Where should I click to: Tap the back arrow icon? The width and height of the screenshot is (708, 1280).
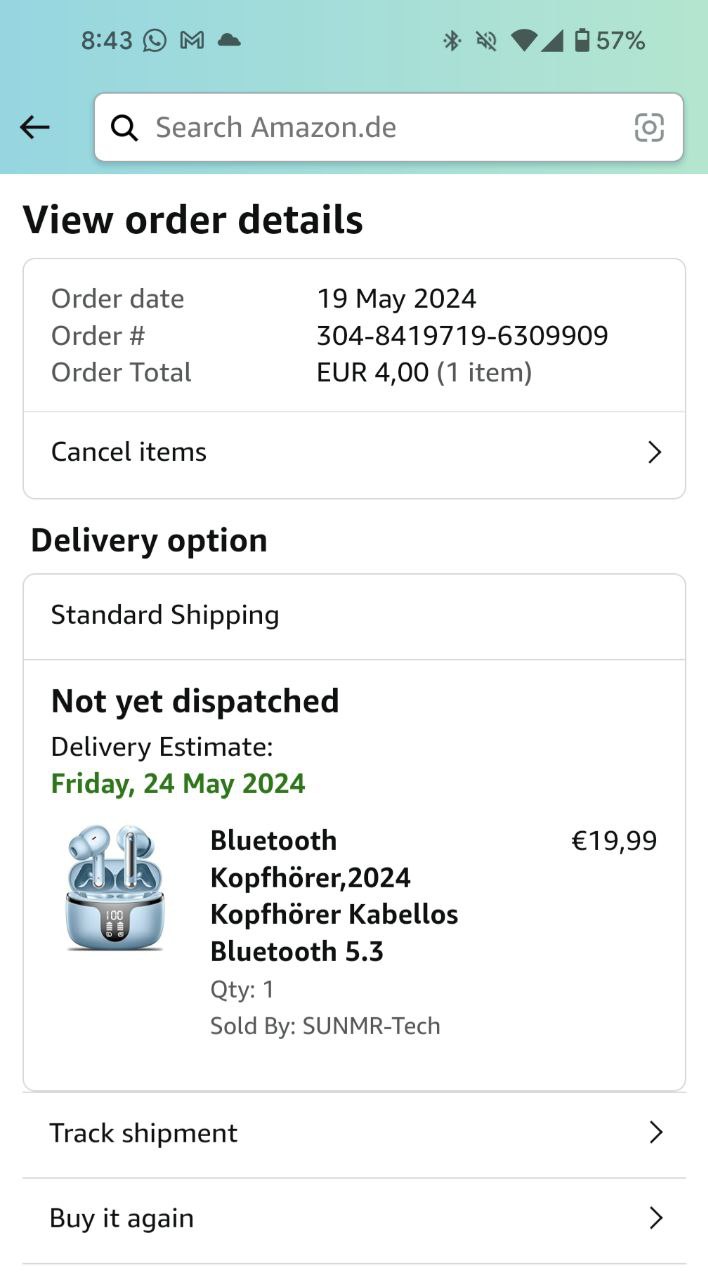pyautogui.click(x=35, y=127)
